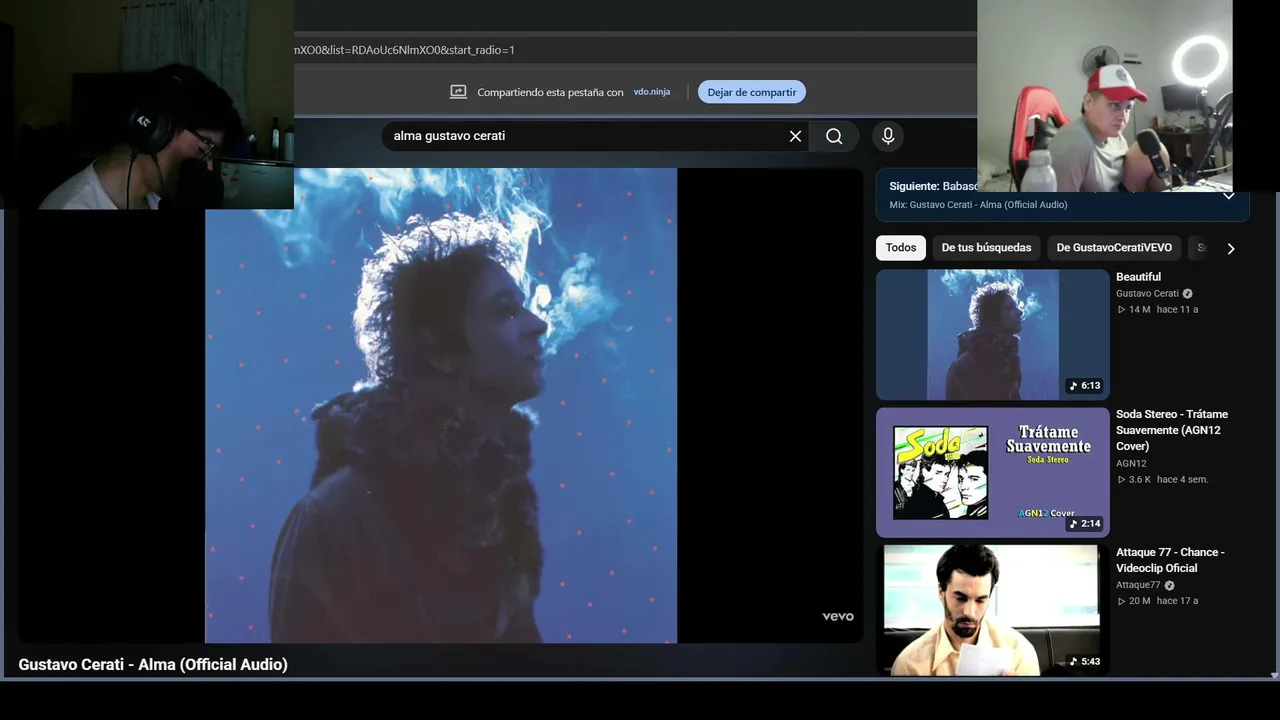Click the 2:14 duration badge
The image size is (1280, 720).
[x=1084, y=524]
